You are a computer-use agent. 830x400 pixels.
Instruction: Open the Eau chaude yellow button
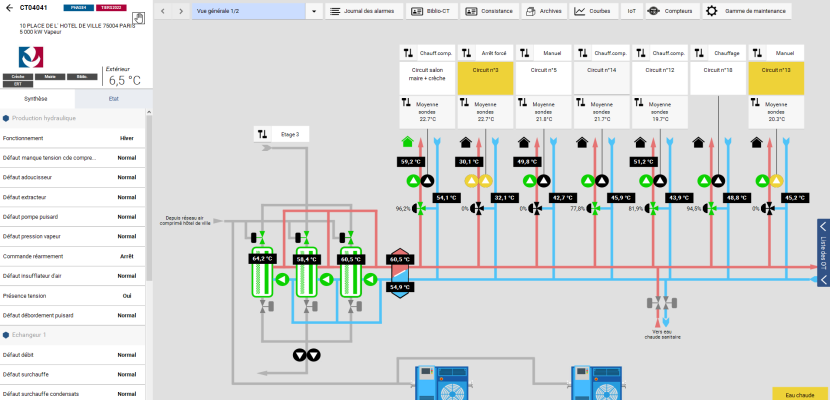coord(800,394)
